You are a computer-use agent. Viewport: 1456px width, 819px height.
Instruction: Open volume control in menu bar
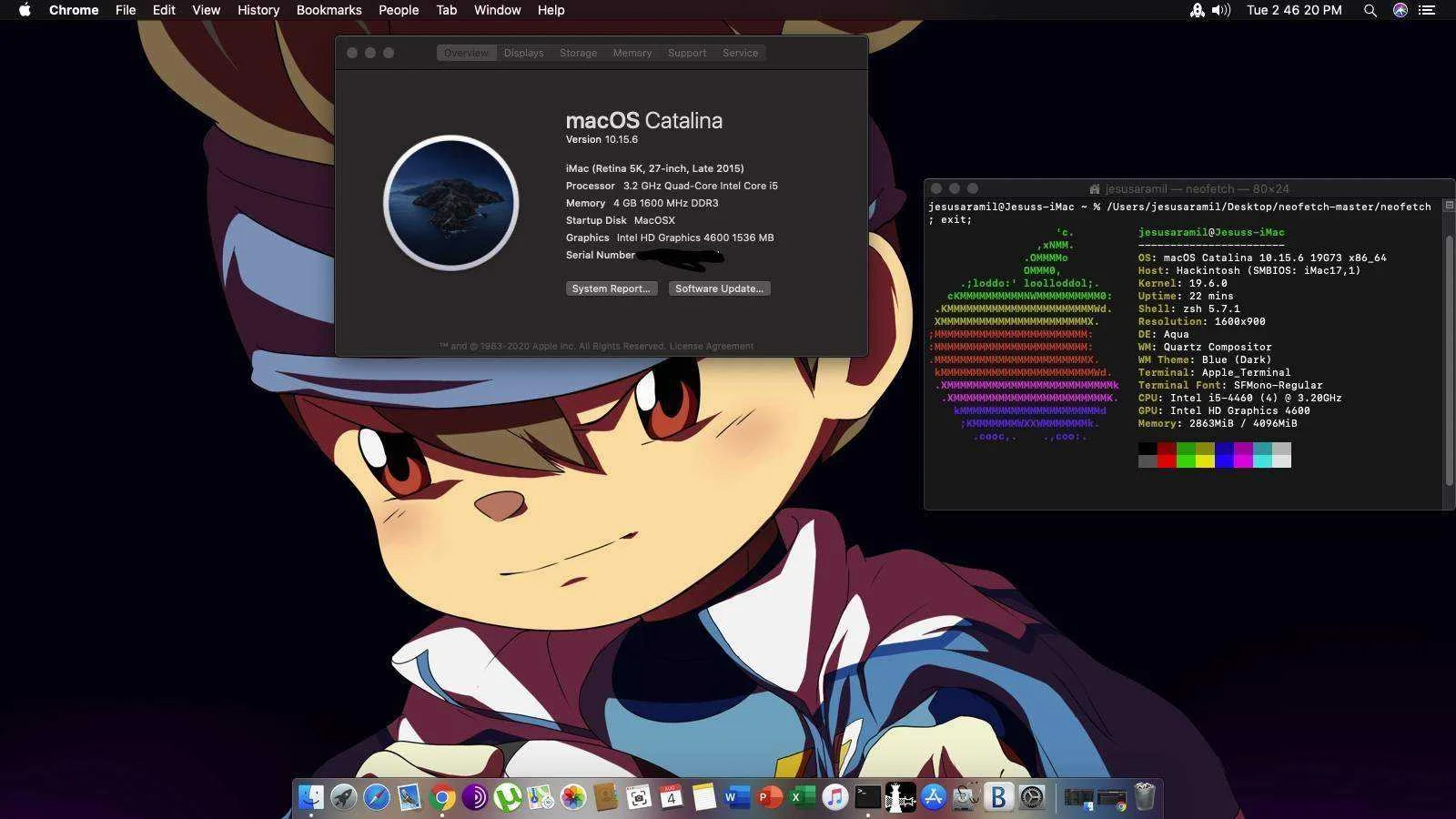[1221, 10]
